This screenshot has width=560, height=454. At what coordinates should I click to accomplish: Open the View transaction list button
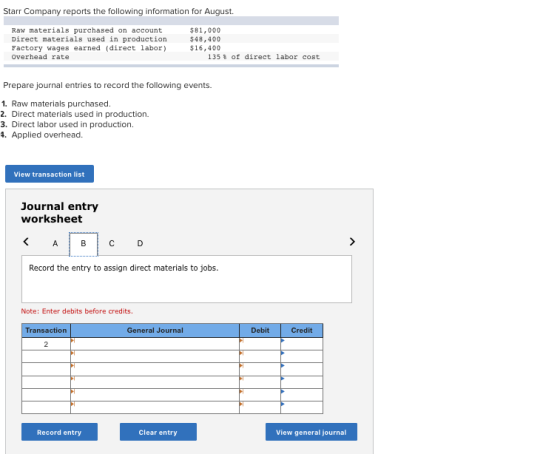point(49,174)
